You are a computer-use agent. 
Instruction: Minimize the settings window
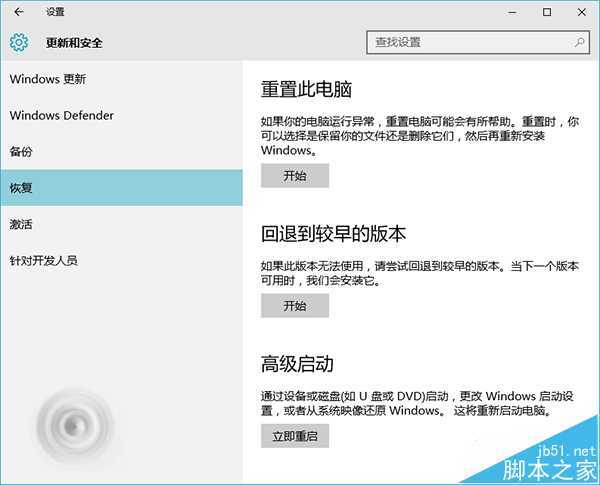tap(512, 12)
